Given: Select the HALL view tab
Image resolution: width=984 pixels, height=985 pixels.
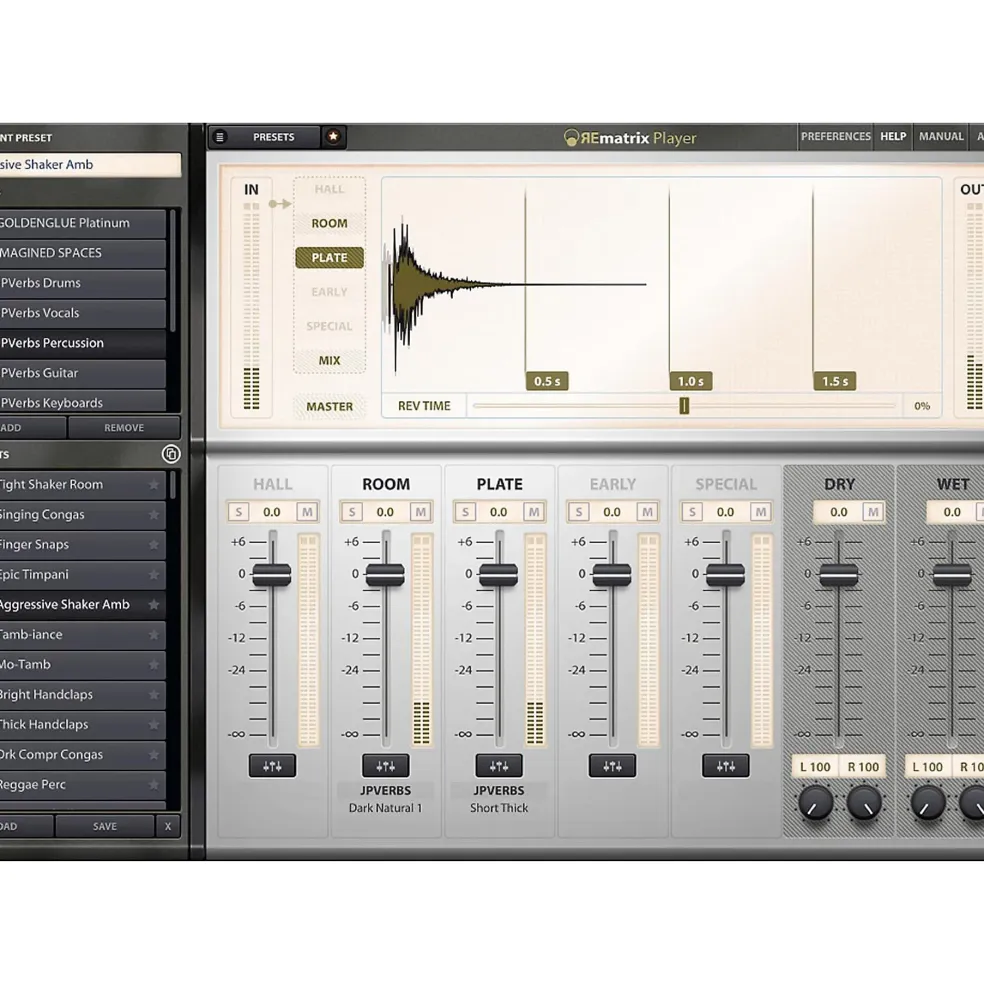Looking at the screenshot, I should coord(329,189).
